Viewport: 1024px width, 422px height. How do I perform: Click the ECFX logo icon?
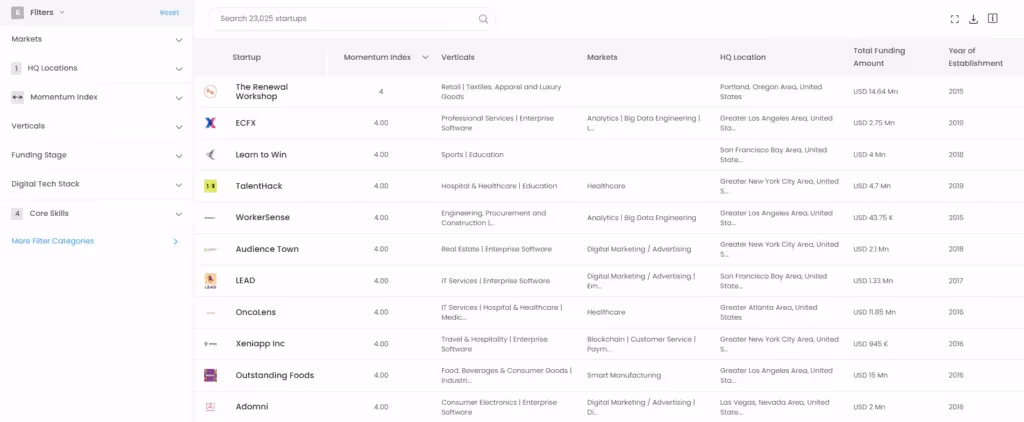[x=210, y=123]
